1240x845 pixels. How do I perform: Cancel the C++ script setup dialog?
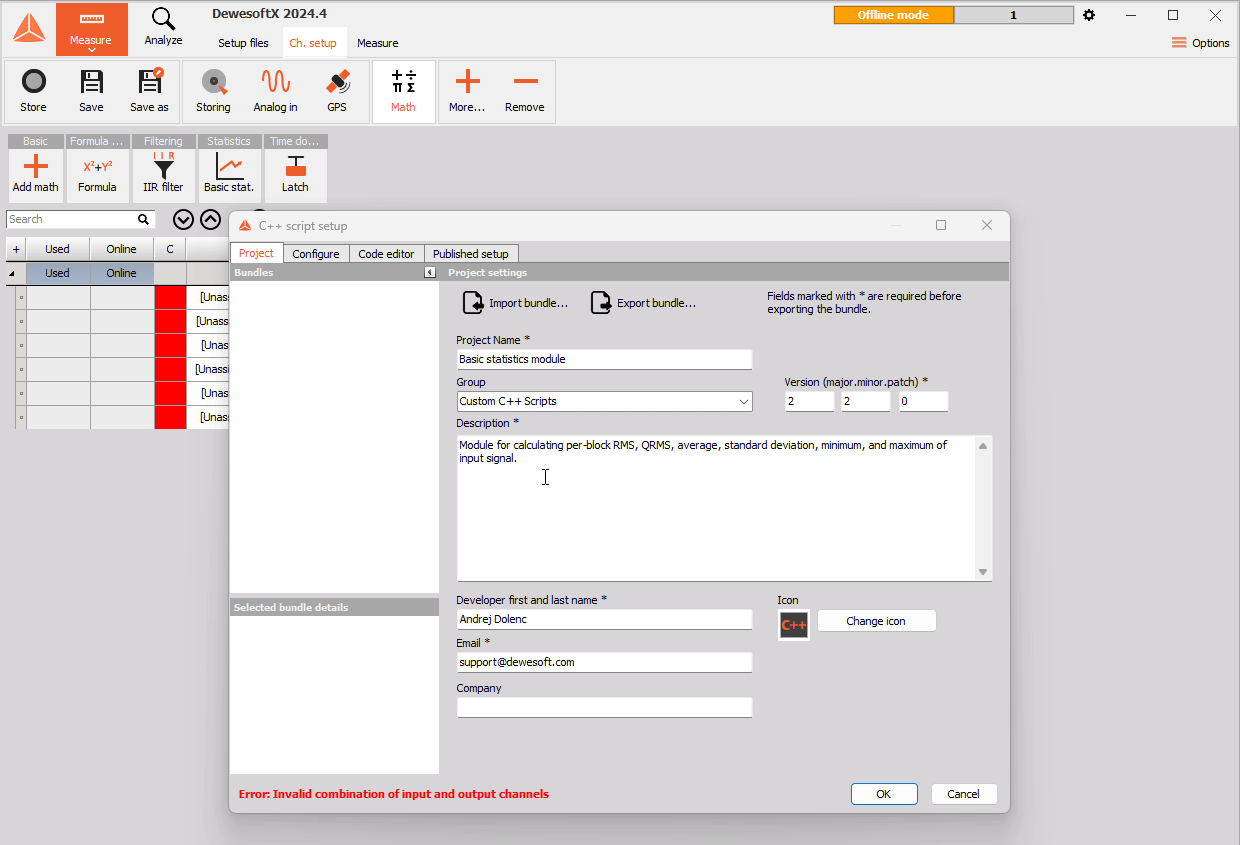964,794
